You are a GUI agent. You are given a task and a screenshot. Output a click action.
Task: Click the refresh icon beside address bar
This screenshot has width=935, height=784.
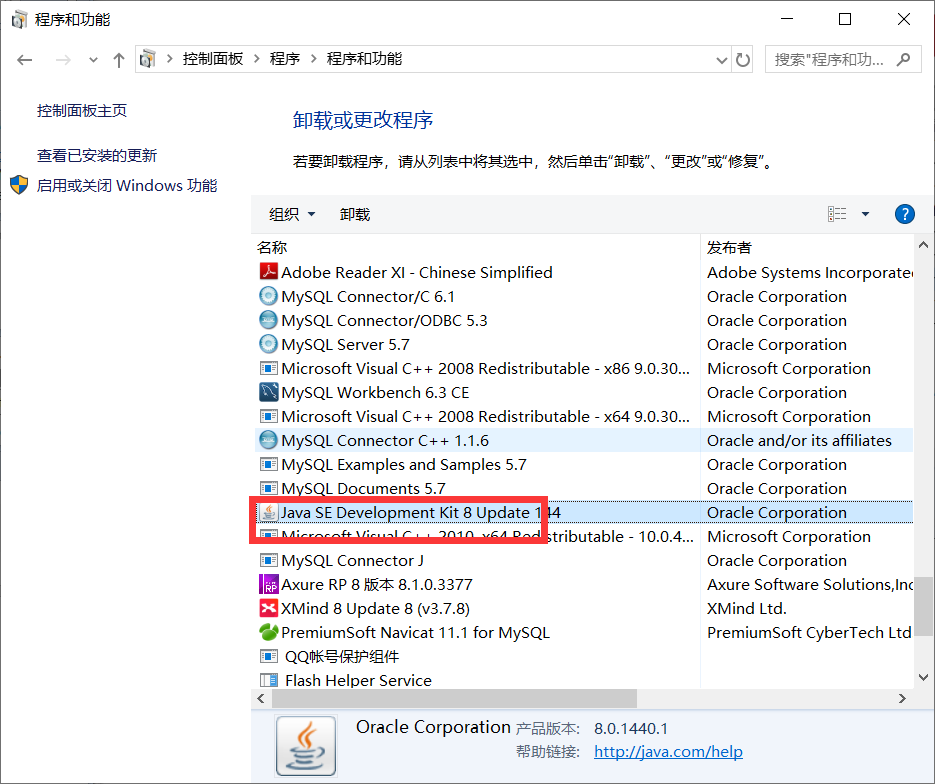click(742, 59)
